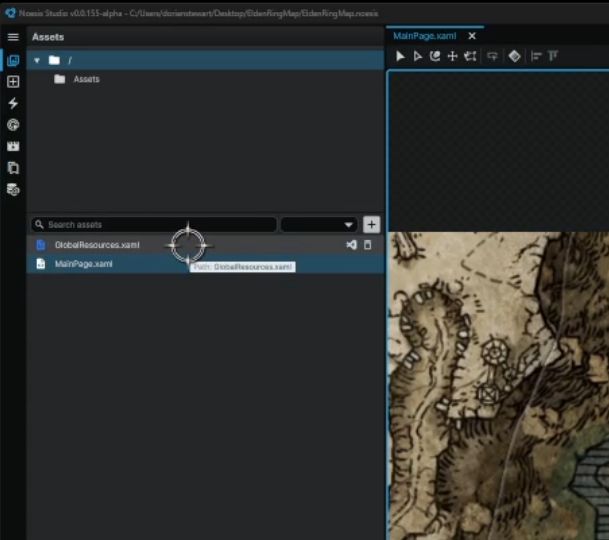Collapse the root folder tree arrow

[x=37, y=60]
